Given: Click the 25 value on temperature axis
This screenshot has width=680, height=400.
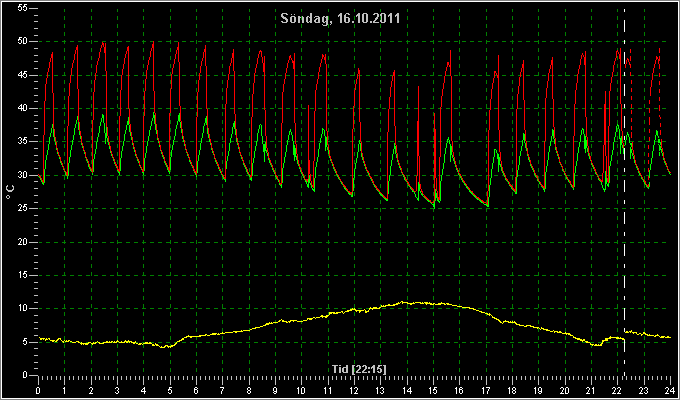Looking at the screenshot, I should (23, 208).
